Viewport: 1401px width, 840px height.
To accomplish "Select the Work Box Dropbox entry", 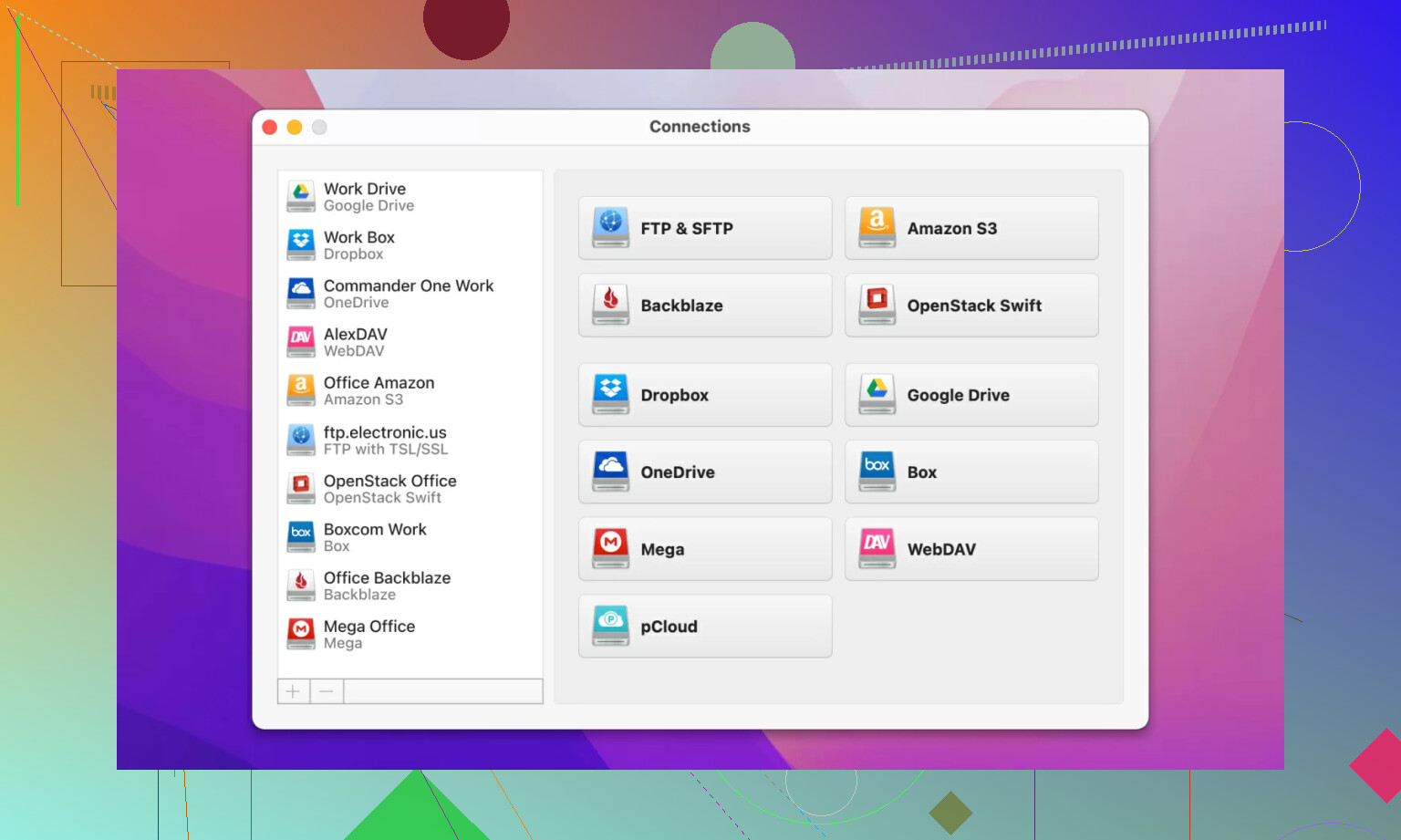I will tap(410, 244).
